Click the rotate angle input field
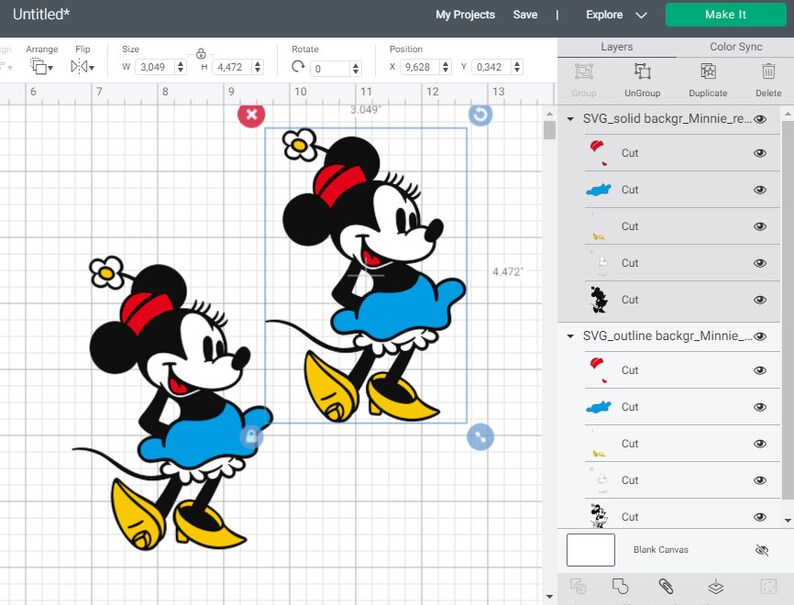 [330, 68]
